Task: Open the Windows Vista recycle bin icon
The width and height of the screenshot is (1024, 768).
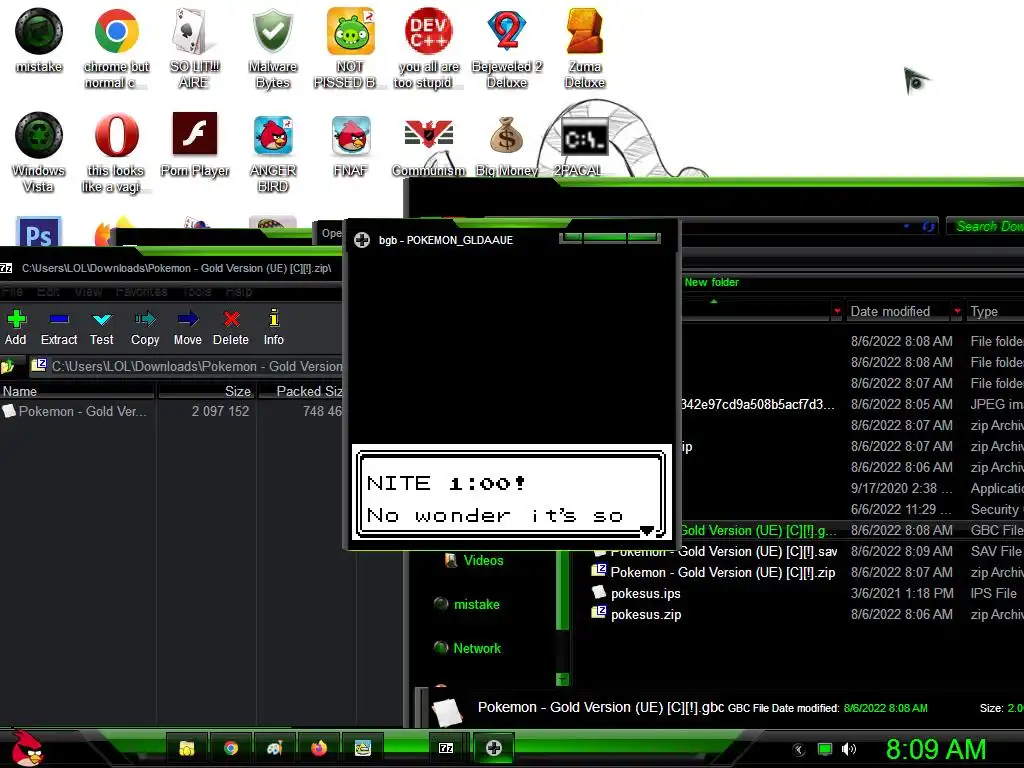Action: (39, 153)
